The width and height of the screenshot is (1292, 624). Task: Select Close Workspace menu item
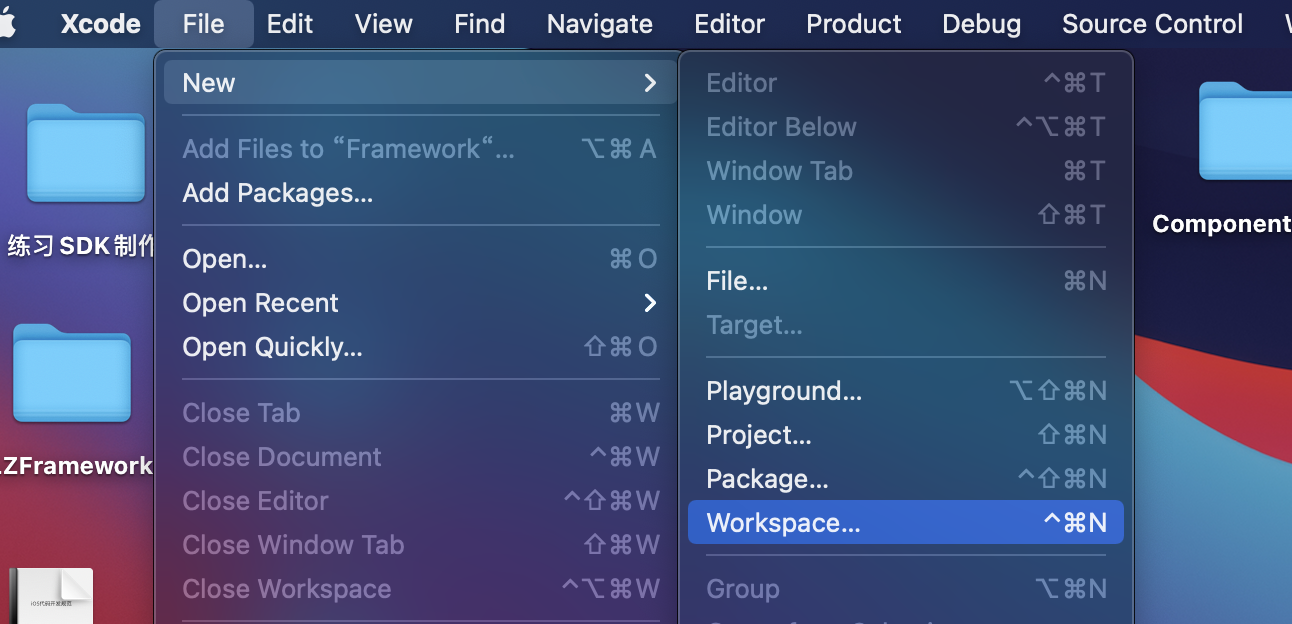(419, 589)
